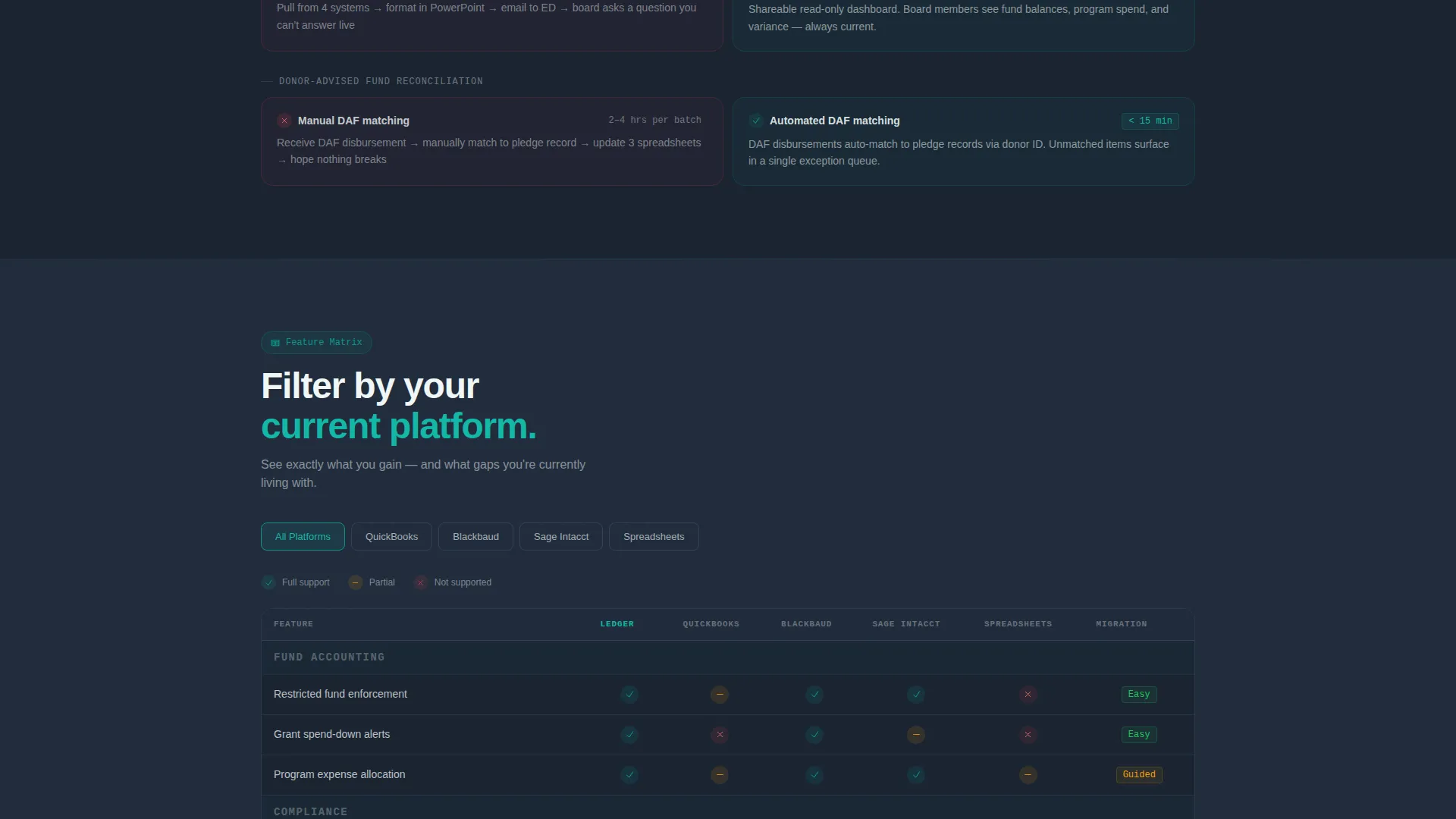Click the Not supported legend icon
The height and width of the screenshot is (819, 1456).
click(x=421, y=582)
